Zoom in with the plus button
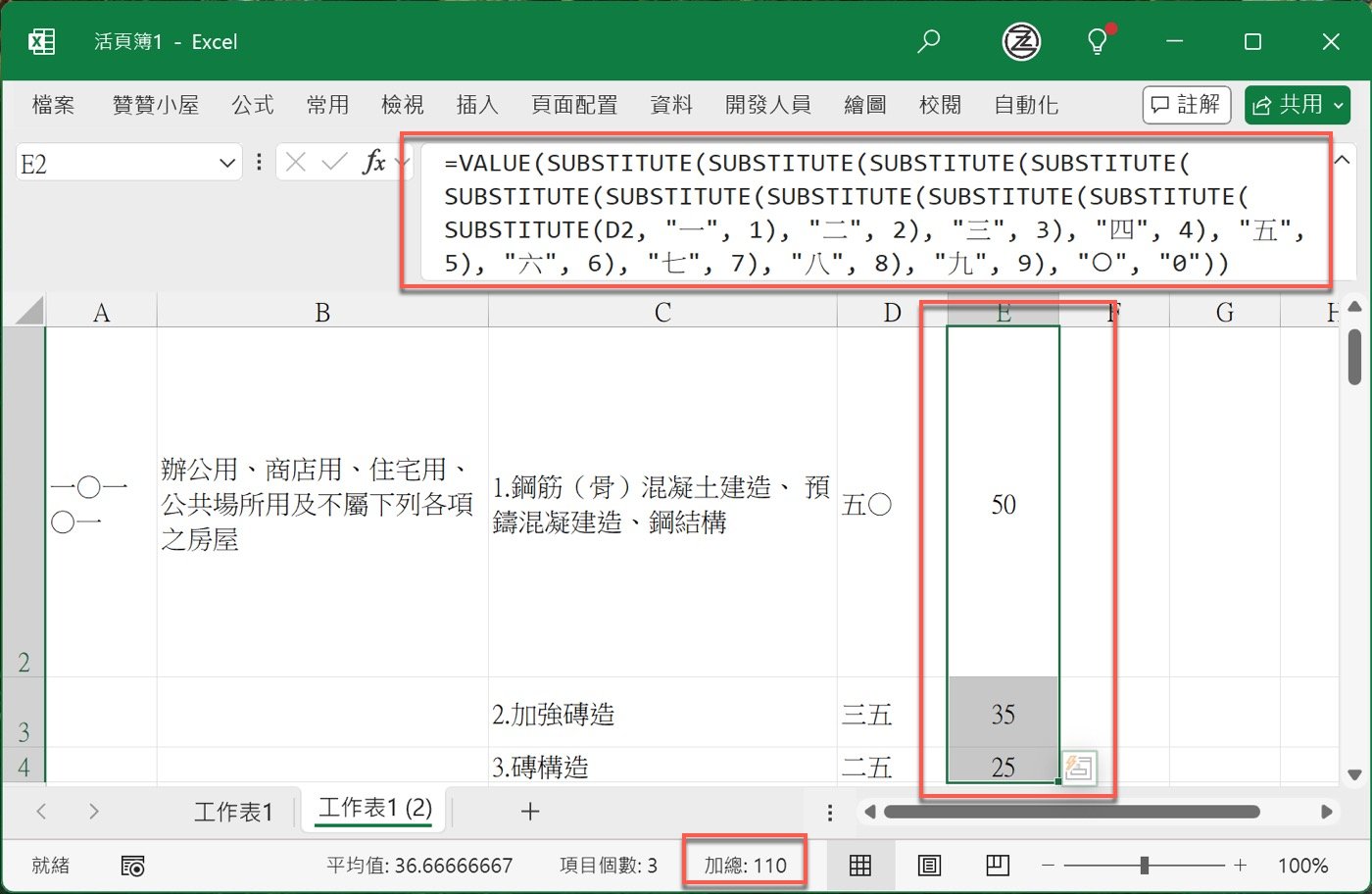The height and width of the screenshot is (894, 1372). 1241,866
